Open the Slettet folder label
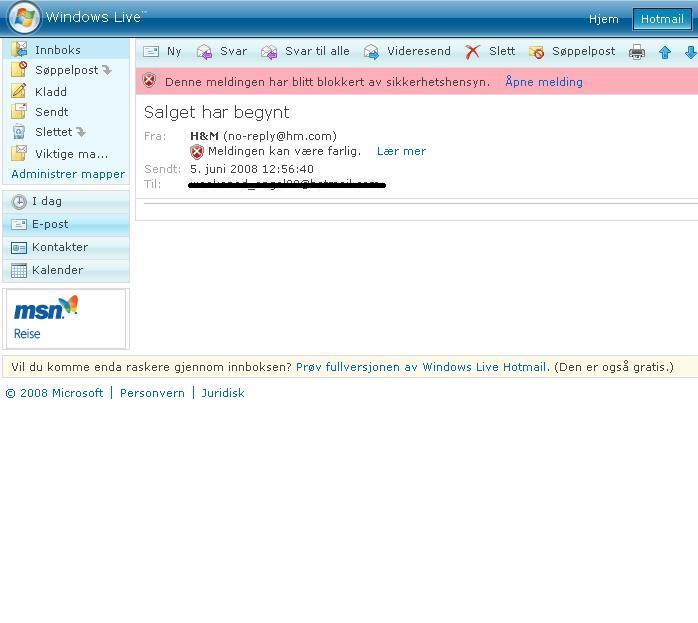The height and width of the screenshot is (623, 698). [x=53, y=132]
